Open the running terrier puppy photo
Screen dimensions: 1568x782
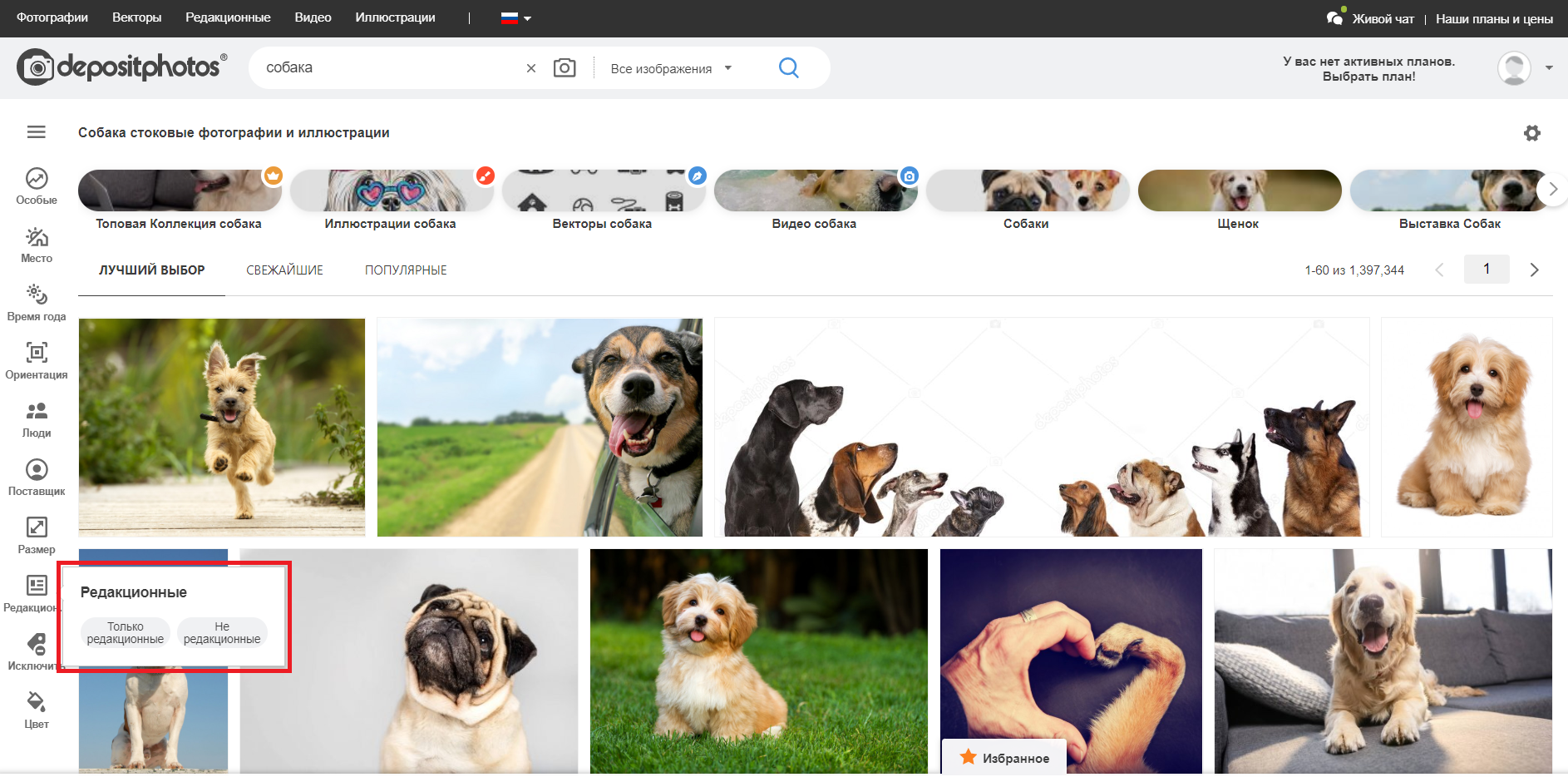point(222,428)
